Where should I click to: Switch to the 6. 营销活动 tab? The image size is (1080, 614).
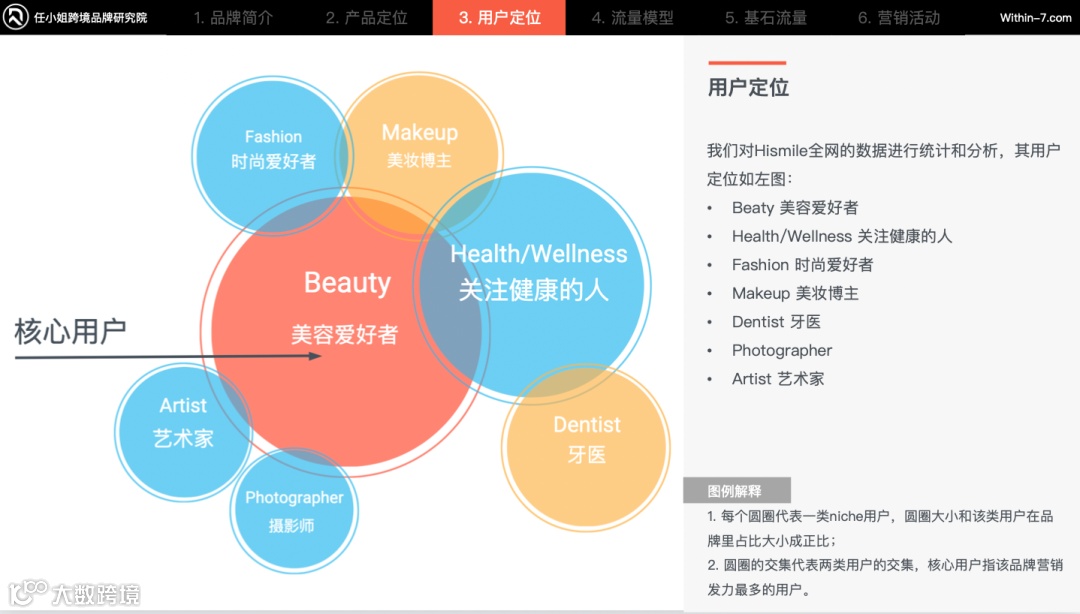[897, 17]
